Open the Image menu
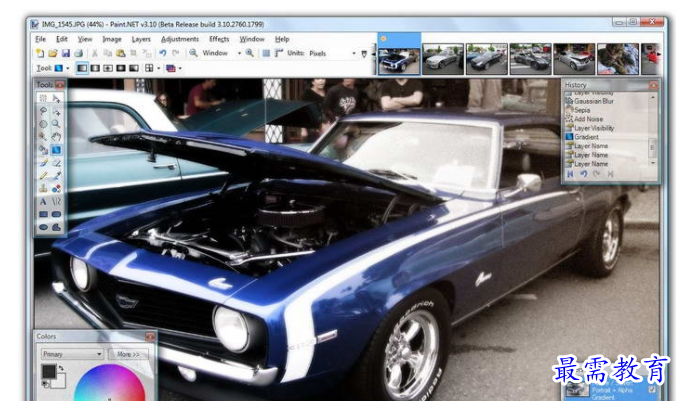Image resolution: width=676 pixels, height=401 pixels. [x=112, y=39]
